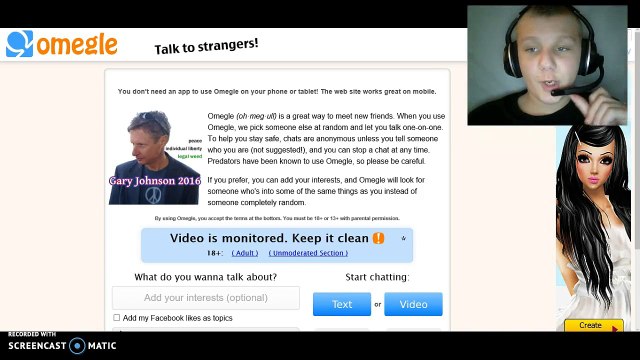Click the mobile app notice text line
Image resolution: width=640 pixels, height=360 pixels.
tap(277, 91)
